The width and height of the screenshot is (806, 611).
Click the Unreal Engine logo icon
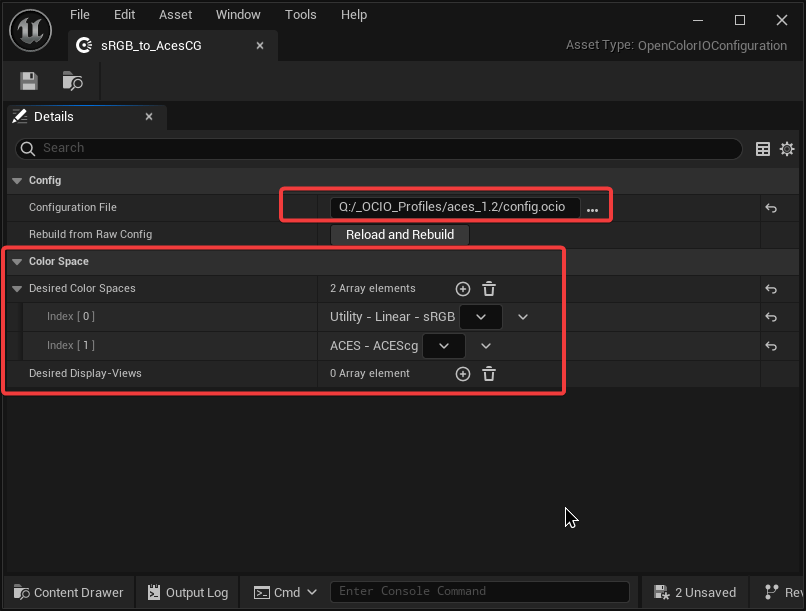pos(30,30)
